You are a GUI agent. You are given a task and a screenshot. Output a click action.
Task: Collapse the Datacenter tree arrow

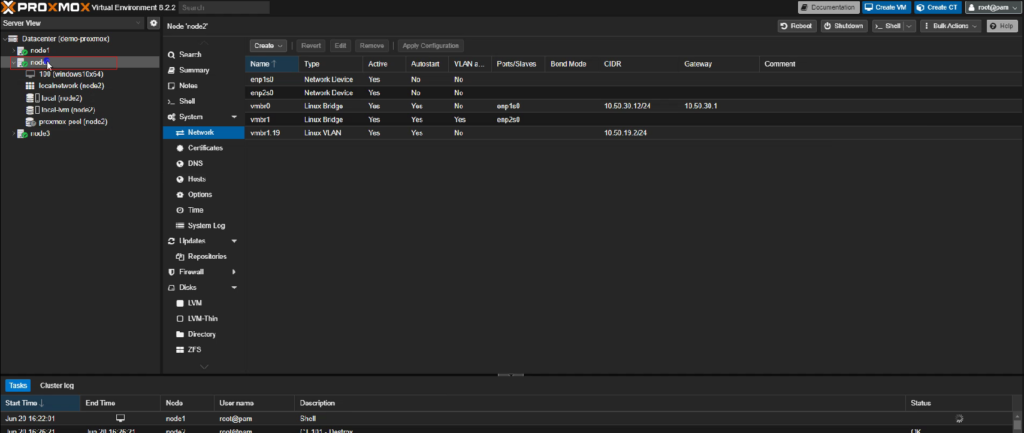coord(5,39)
